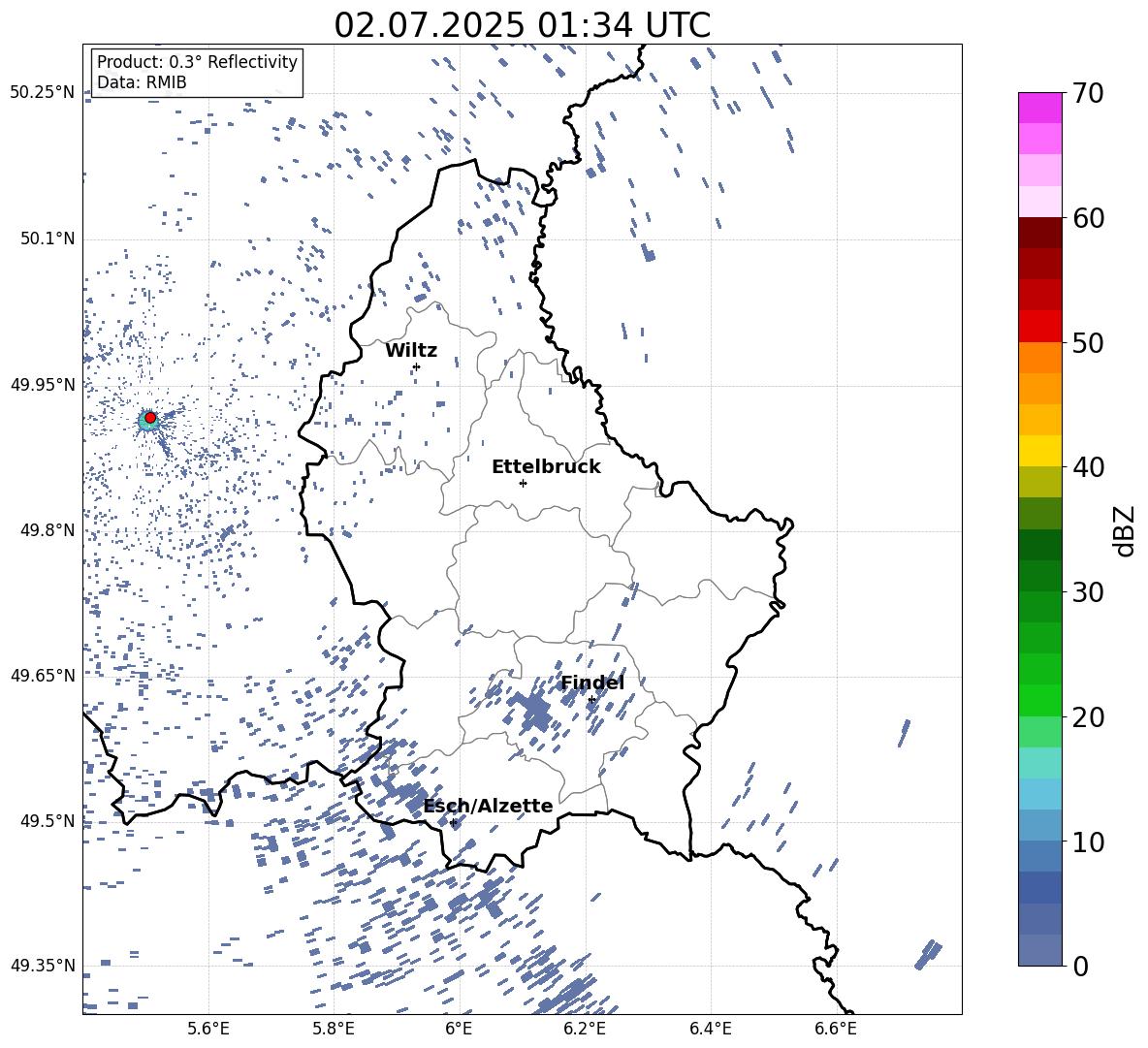The image size is (1148, 1048).
Task: Click the title 02.07.2025 01:34 UTC
Action: coord(522,25)
